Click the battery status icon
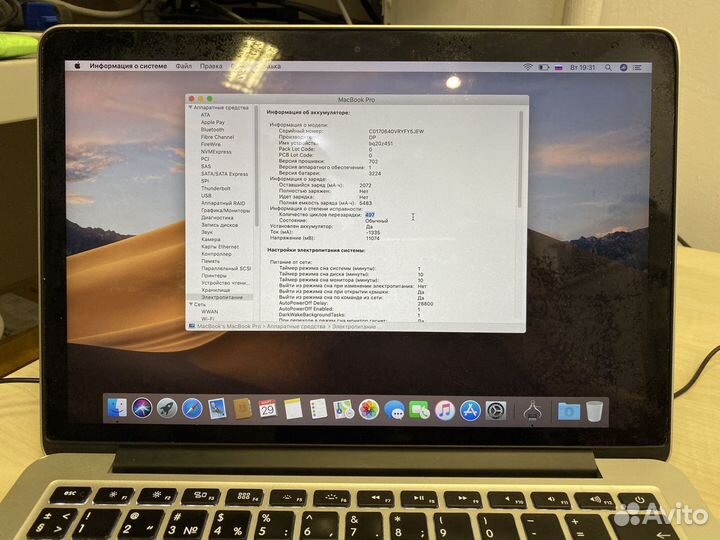The height and width of the screenshot is (540, 720). click(x=544, y=68)
